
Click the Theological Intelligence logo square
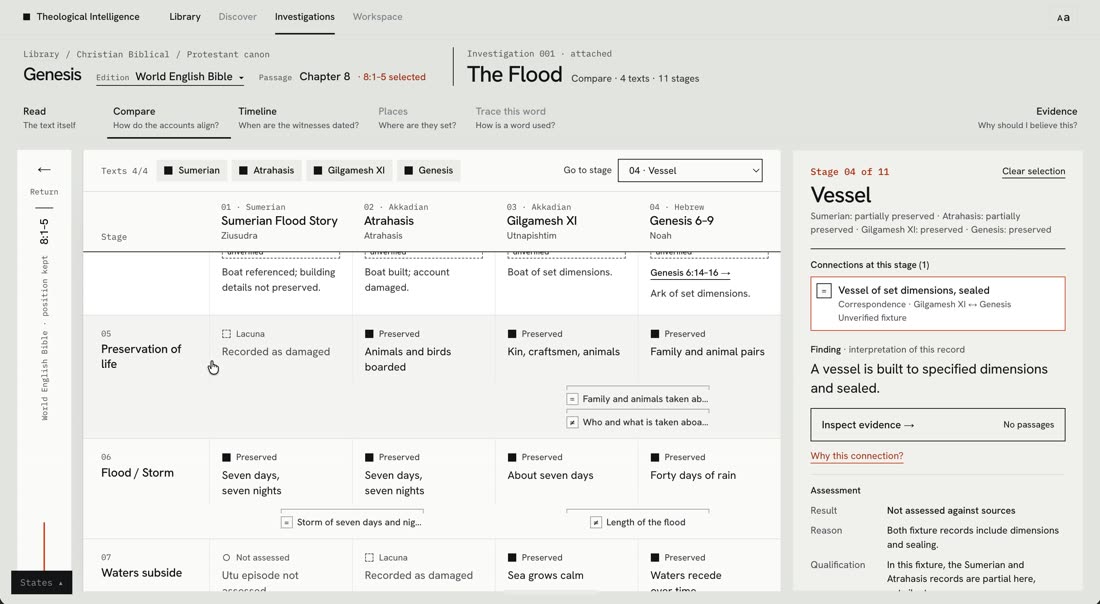point(27,17)
